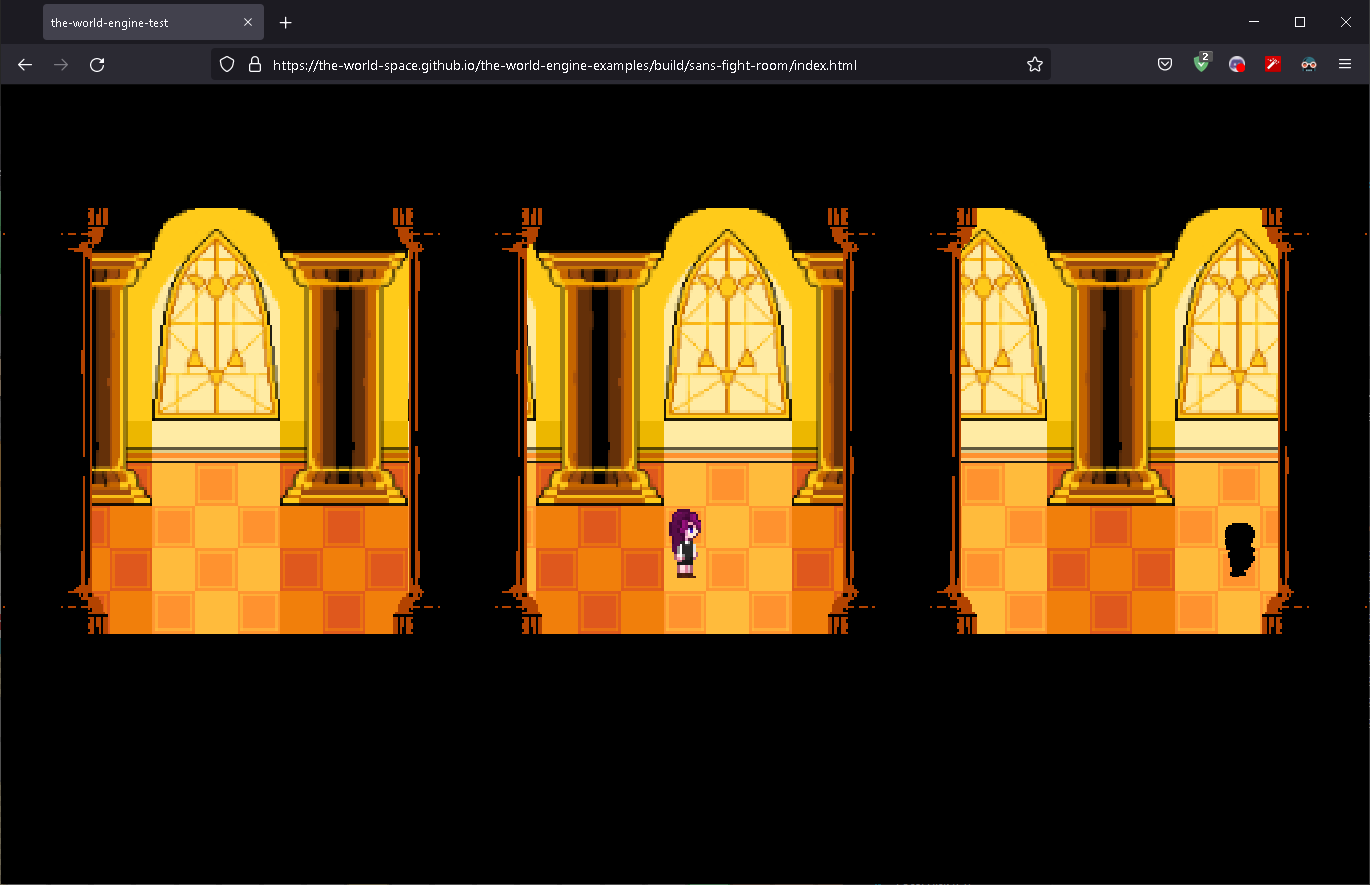1370x885 pixels.
Task: Close the browser window
Action: pyautogui.click(x=1346, y=22)
